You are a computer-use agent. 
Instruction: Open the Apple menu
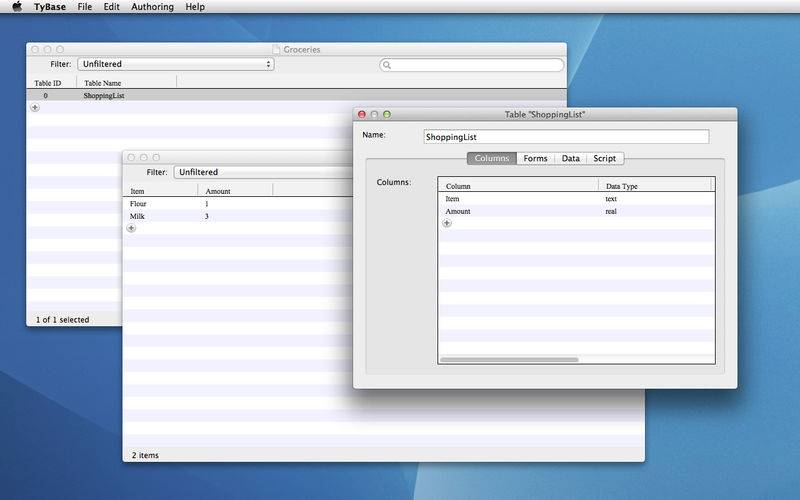click(17, 7)
